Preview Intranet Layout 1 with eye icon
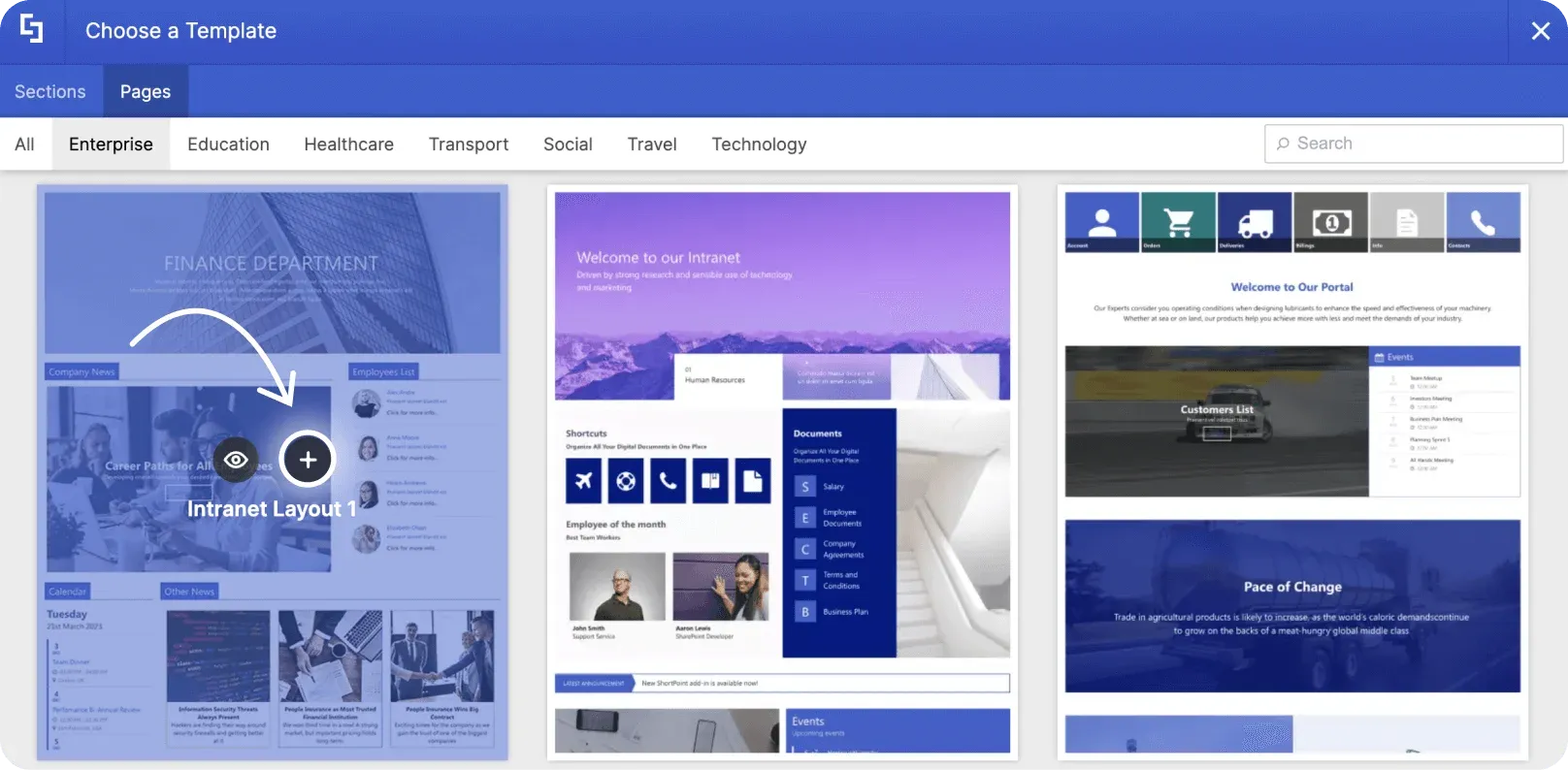The height and width of the screenshot is (770, 1568). click(x=236, y=460)
